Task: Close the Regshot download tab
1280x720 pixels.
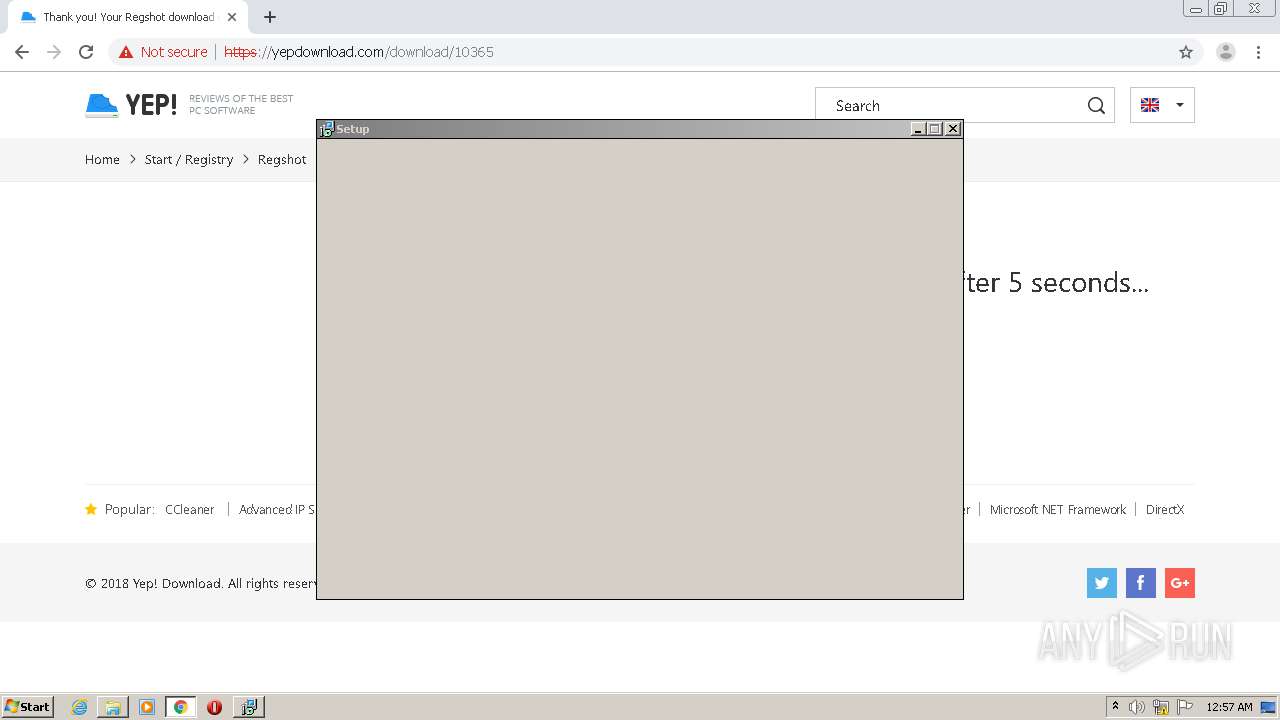Action: point(231,17)
